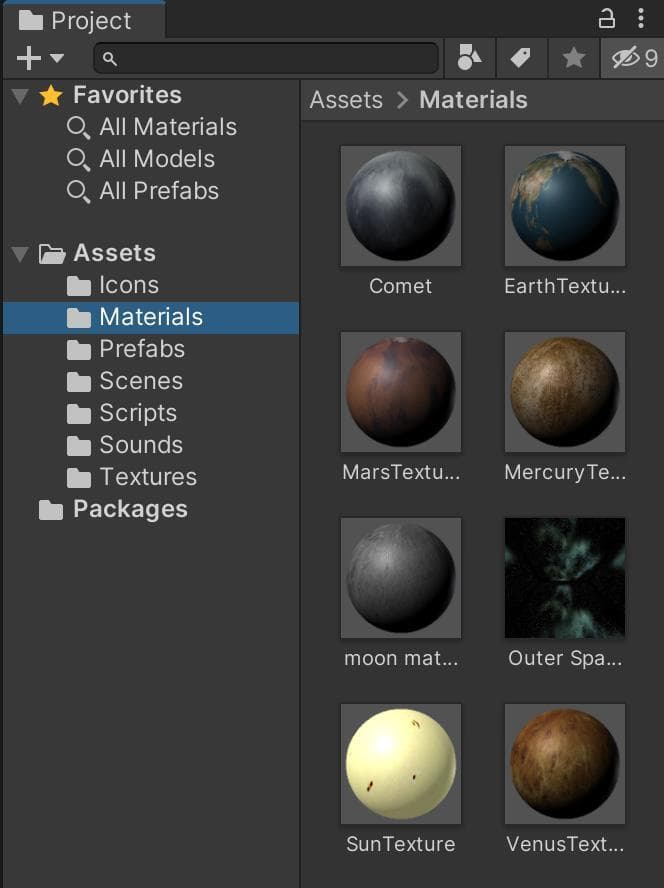
Task: Click the favorites star icon in toolbar
Action: point(573,58)
